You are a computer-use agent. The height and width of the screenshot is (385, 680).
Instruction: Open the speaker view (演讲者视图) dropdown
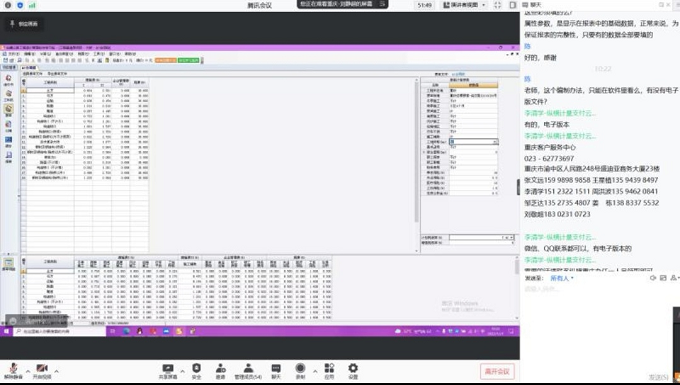(464, 5)
